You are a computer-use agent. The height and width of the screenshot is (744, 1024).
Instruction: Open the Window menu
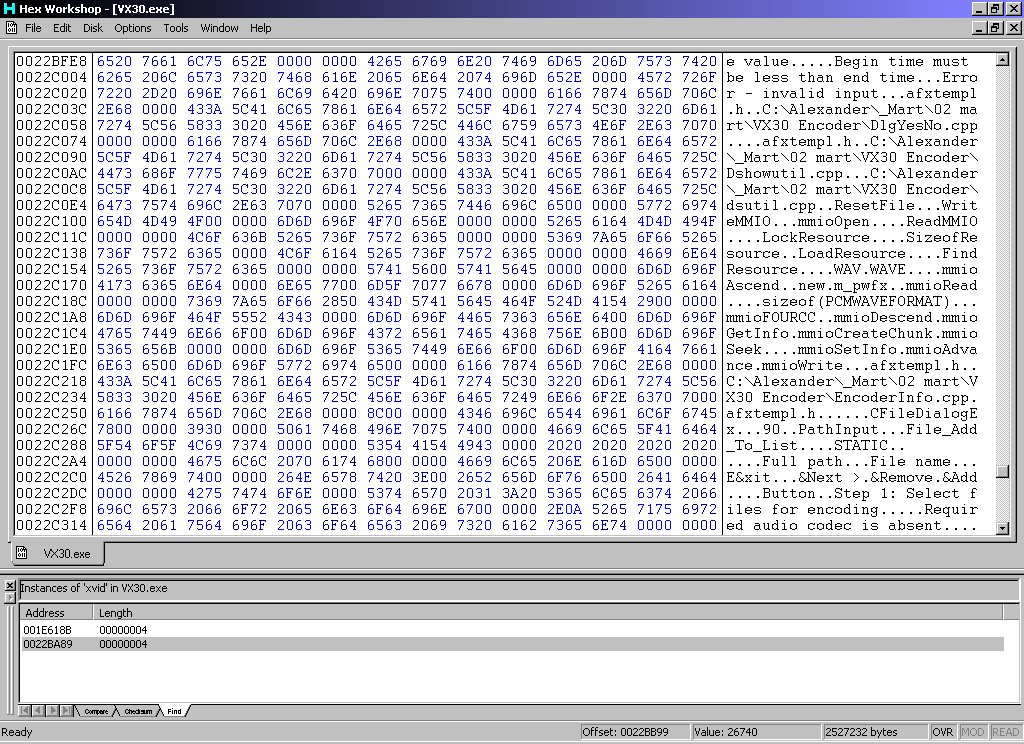[x=219, y=28]
